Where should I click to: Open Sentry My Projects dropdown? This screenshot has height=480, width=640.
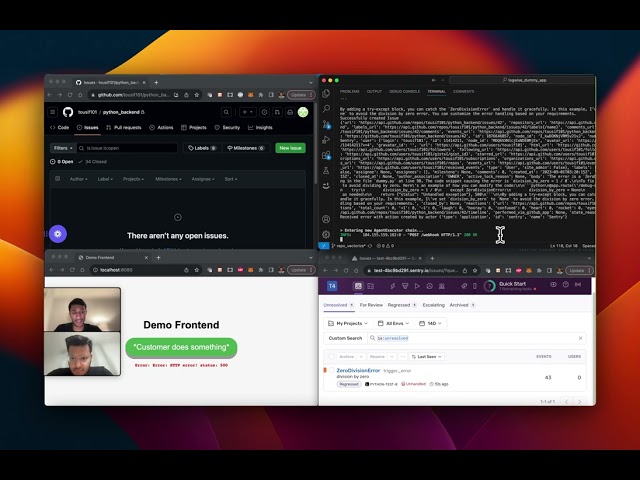pos(348,323)
